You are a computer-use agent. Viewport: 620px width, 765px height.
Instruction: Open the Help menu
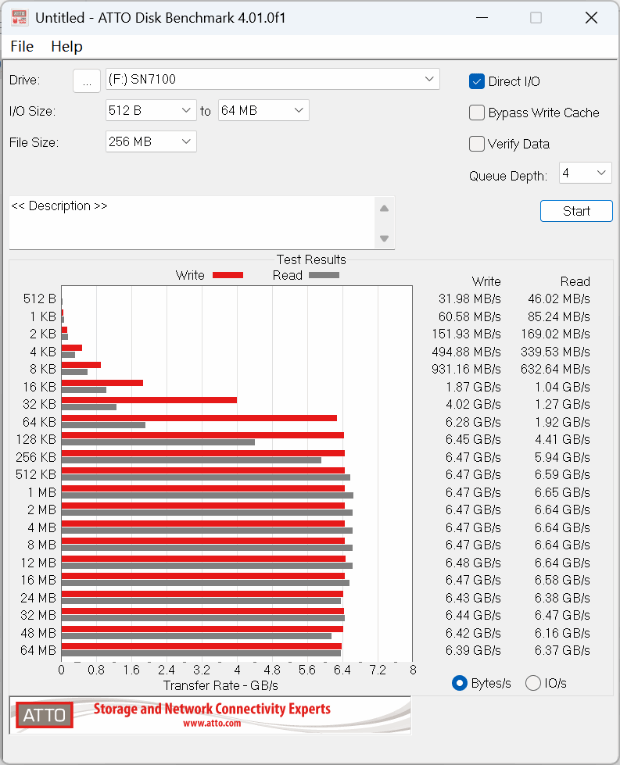tap(67, 46)
